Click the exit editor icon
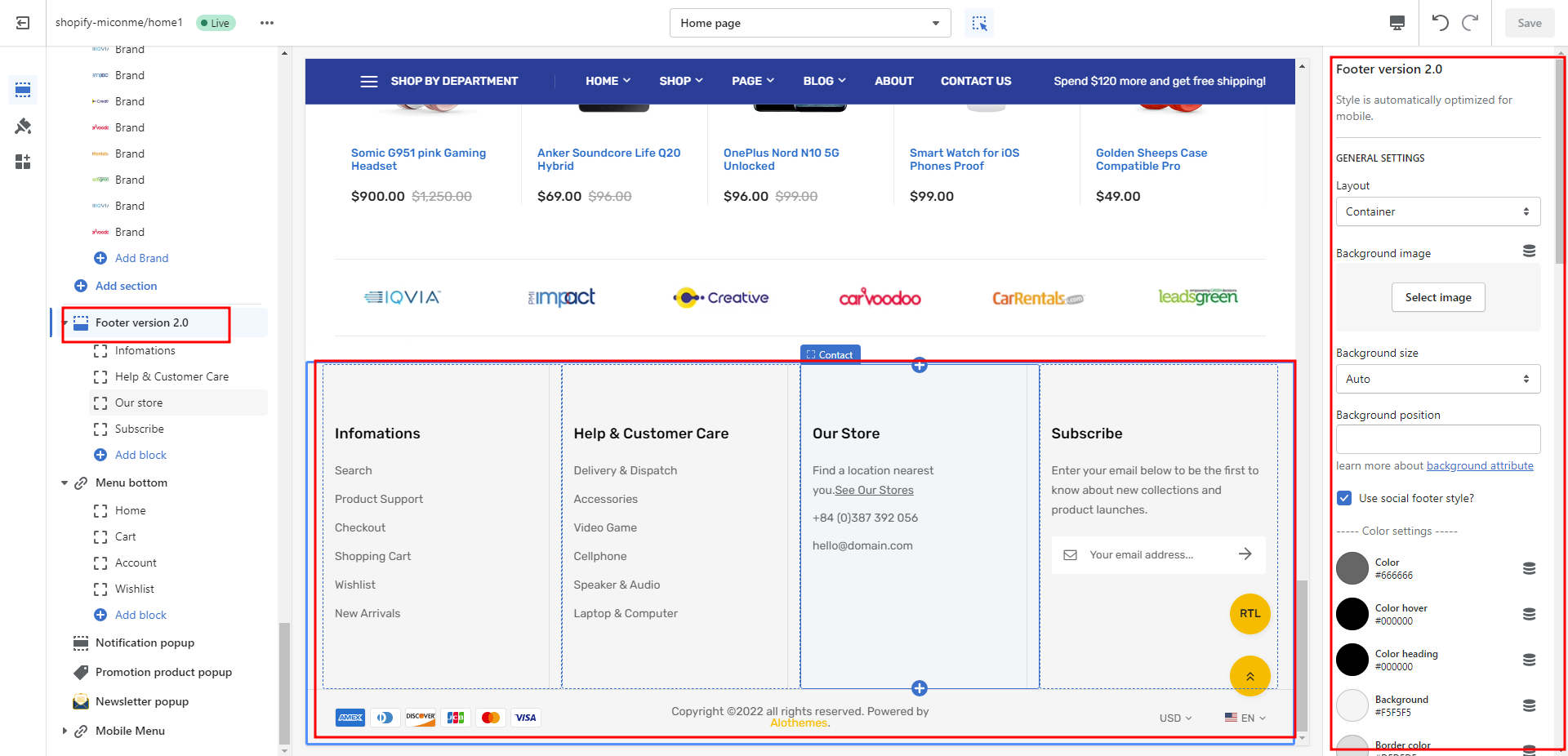This screenshot has width=1568, height=756. [x=23, y=23]
